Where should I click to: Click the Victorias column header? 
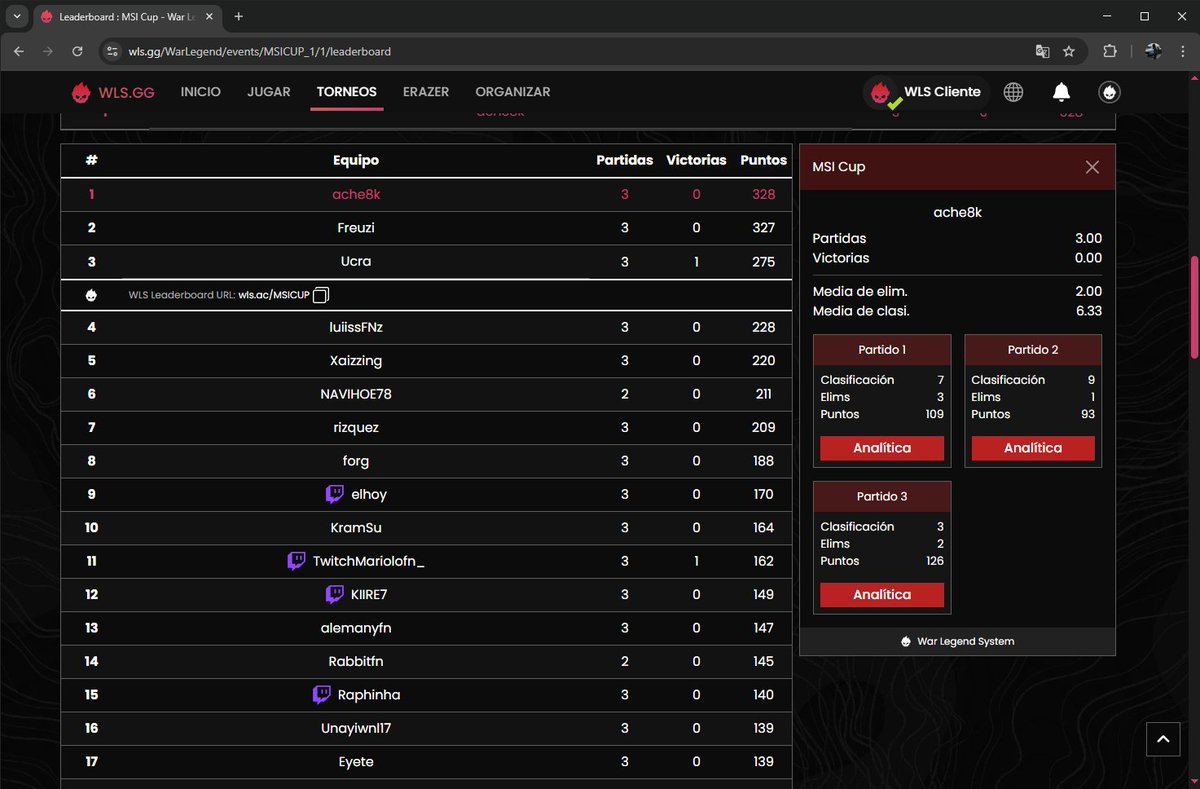point(696,160)
